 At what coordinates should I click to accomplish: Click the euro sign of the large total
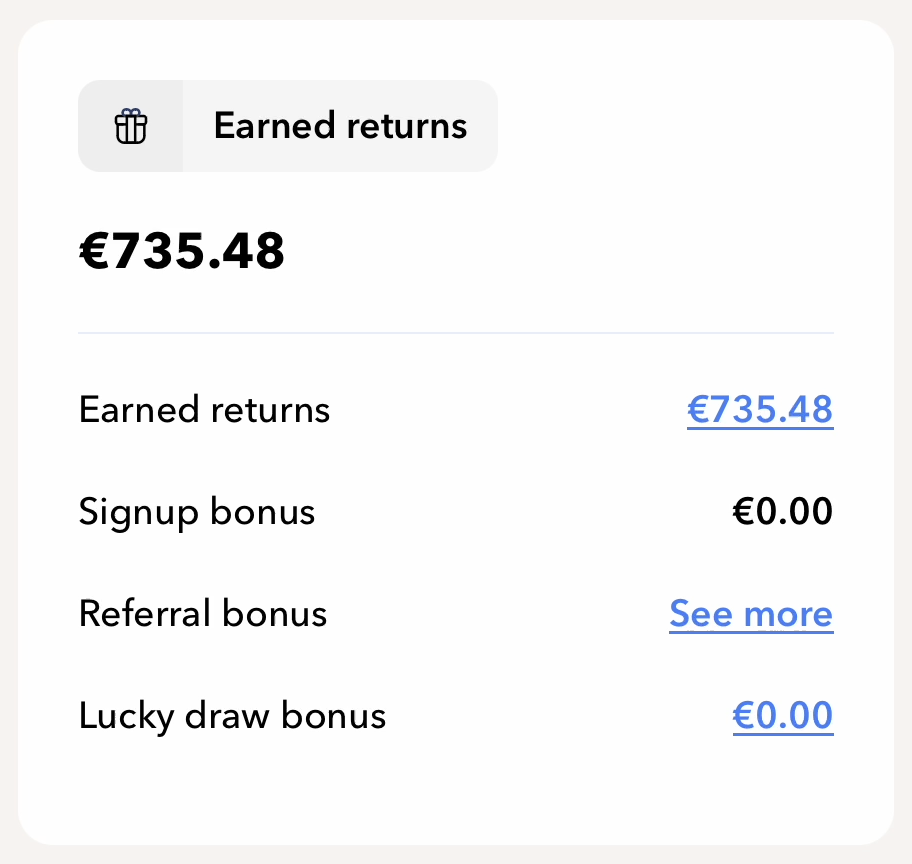94,252
